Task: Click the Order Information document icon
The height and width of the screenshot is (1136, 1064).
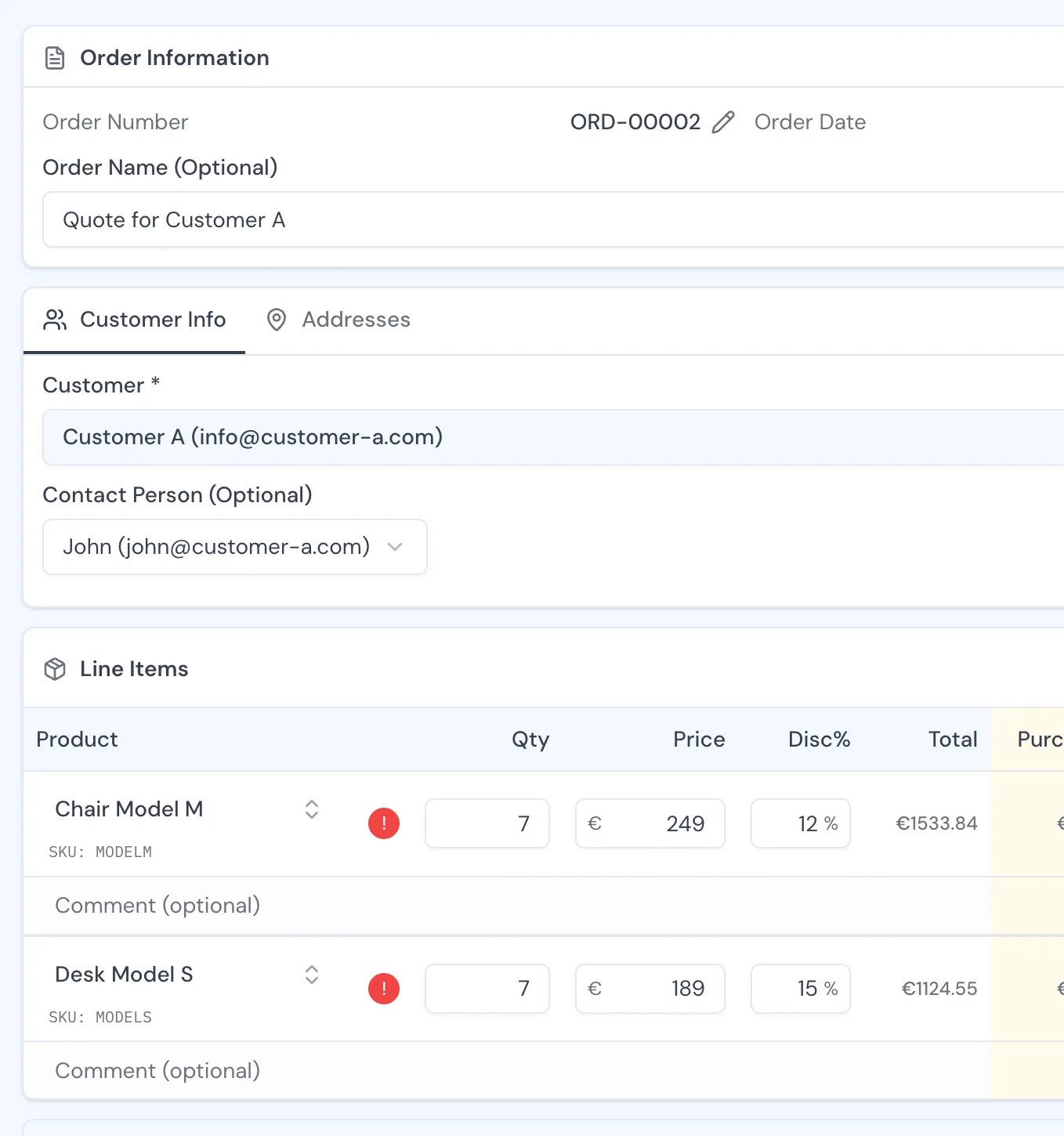Action: coord(55,58)
